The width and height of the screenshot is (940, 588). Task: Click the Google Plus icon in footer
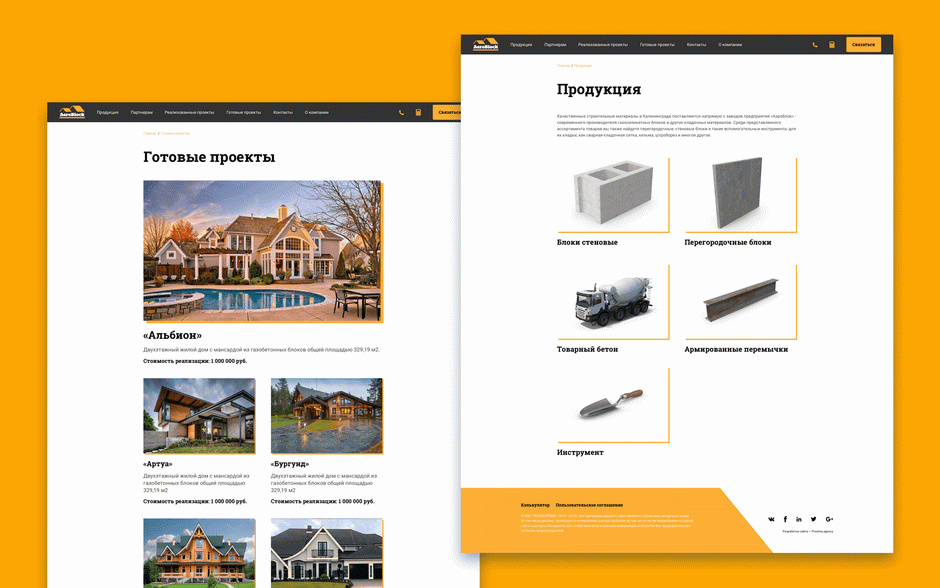tap(829, 519)
